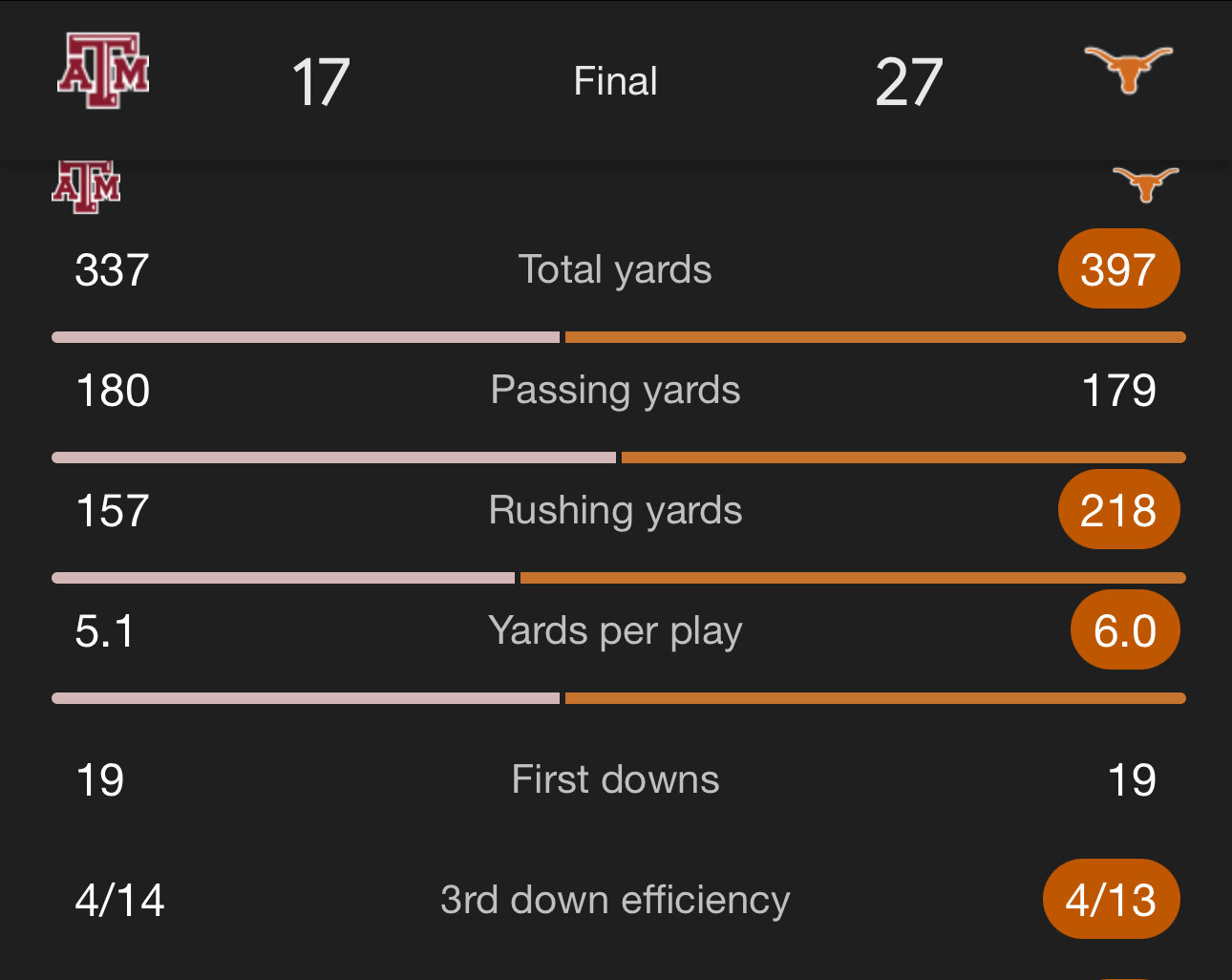1232x980 pixels.
Task: Tap Texas's score of 27
Action: [x=908, y=82]
